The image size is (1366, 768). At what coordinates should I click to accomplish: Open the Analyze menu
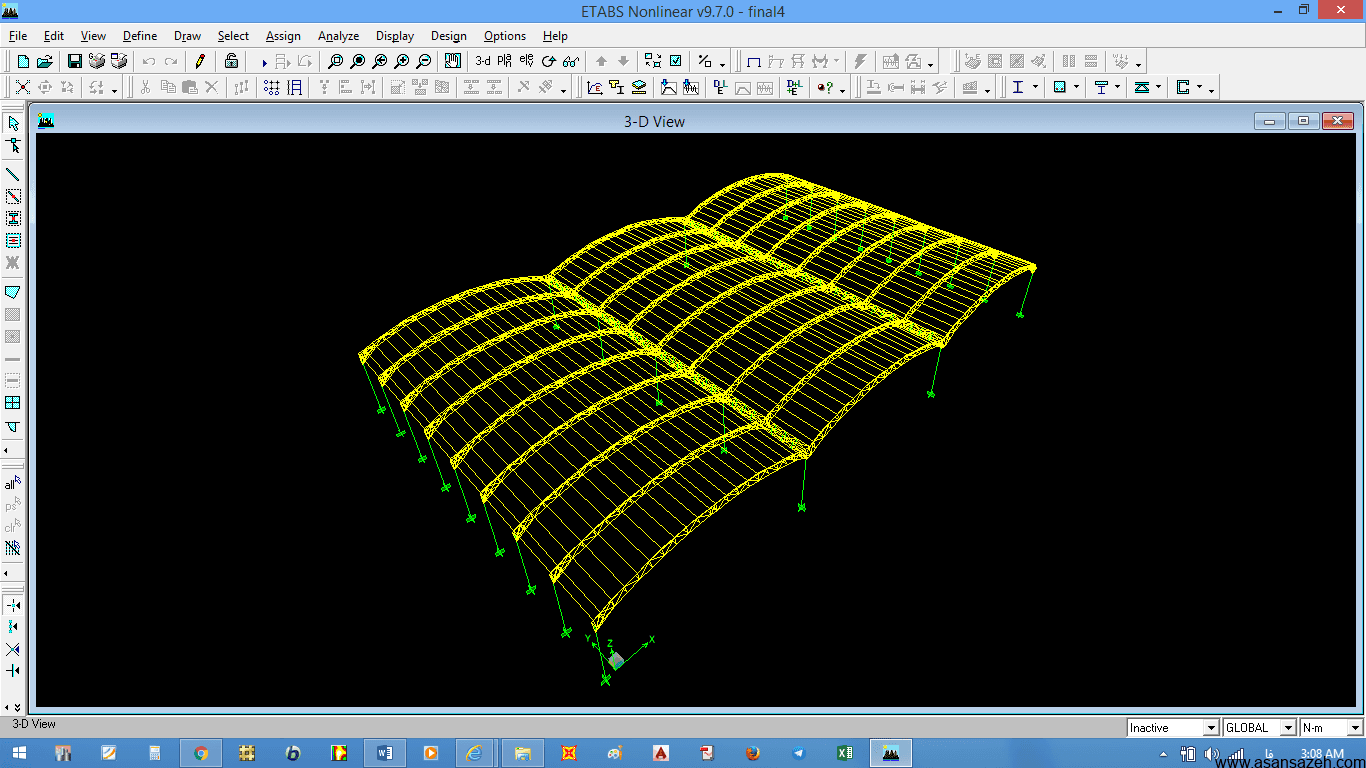(x=338, y=36)
